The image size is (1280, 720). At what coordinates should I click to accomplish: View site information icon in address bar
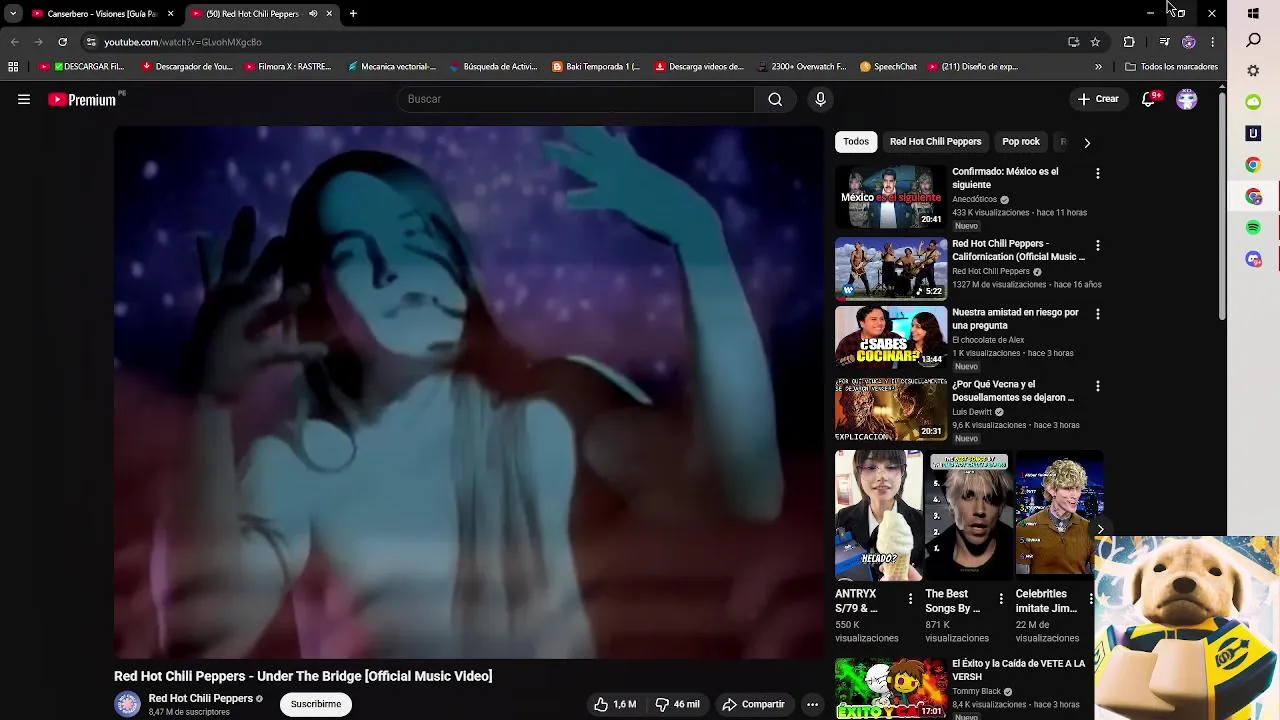91,42
